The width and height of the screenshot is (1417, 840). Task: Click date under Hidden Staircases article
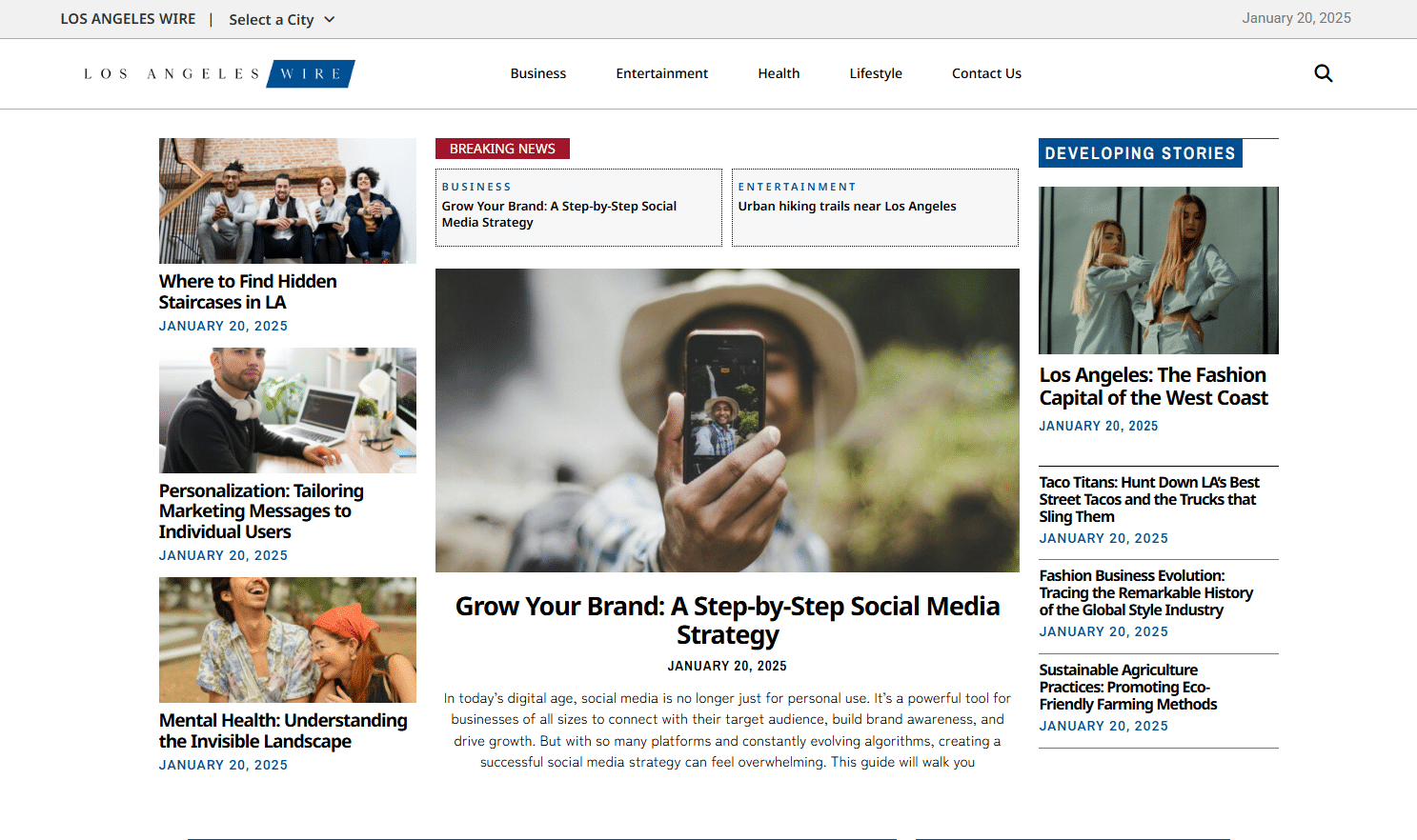[223, 326]
